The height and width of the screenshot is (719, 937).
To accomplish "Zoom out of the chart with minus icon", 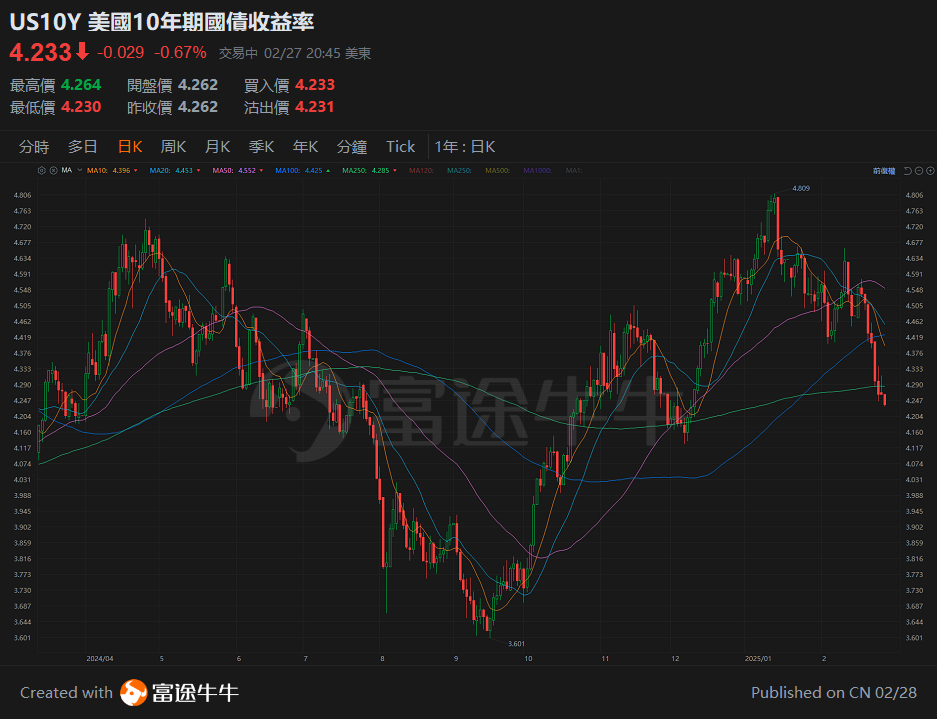I will pyautogui.click(x=918, y=171).
